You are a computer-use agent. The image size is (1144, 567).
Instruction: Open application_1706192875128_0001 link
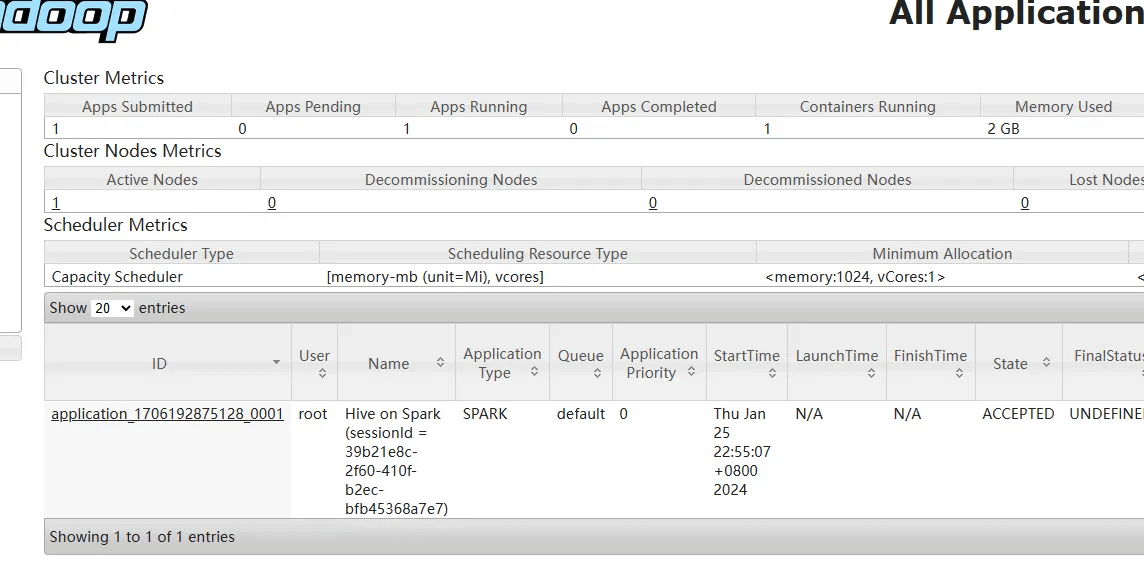tap(167, 414)
